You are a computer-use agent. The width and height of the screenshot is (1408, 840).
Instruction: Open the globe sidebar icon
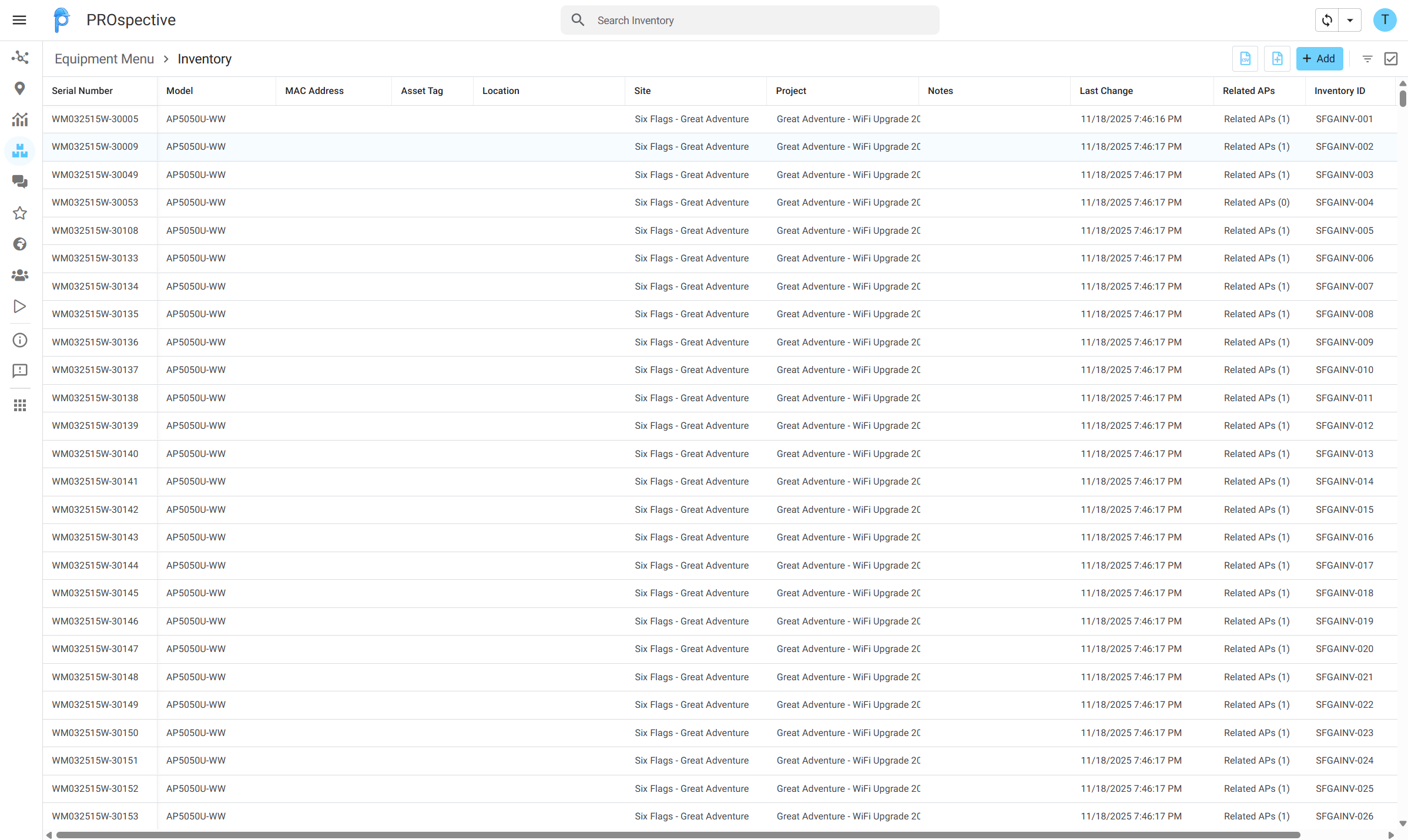[x=20, y=244]
